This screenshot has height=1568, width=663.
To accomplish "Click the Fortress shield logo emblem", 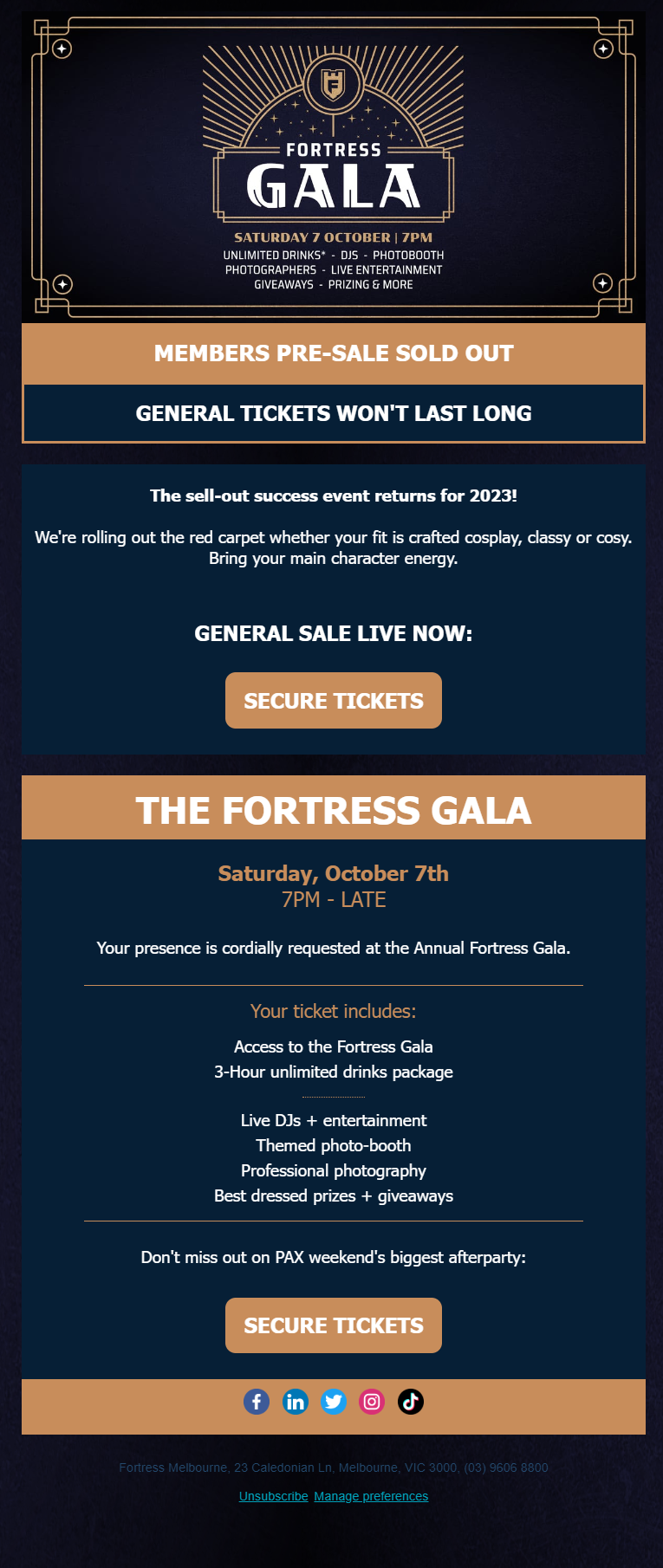I will click(x=334, y=84).
